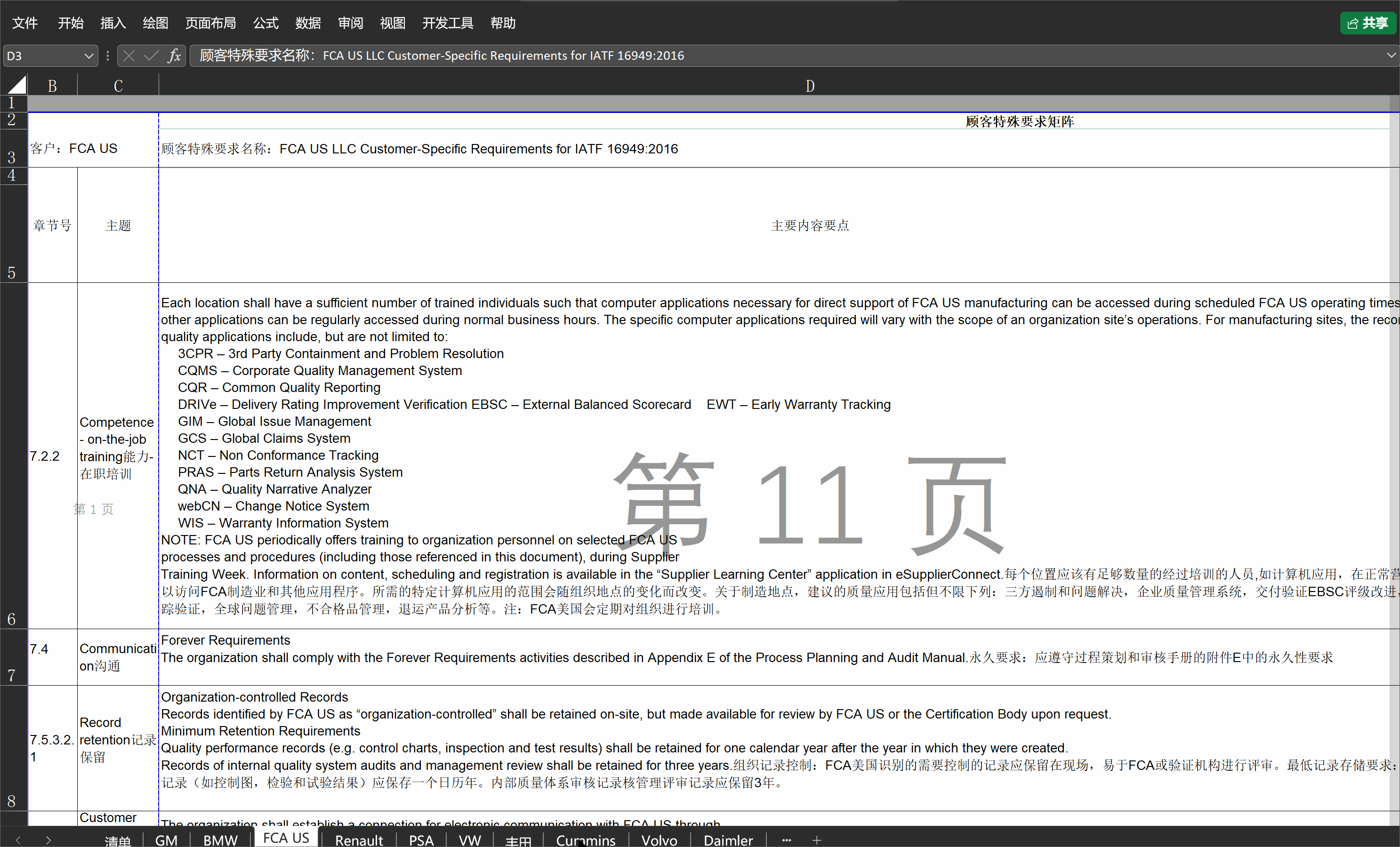Open the 帮助 ribbon tab
The width and height of the screenshot is (1400, 847).
point(503,23)
